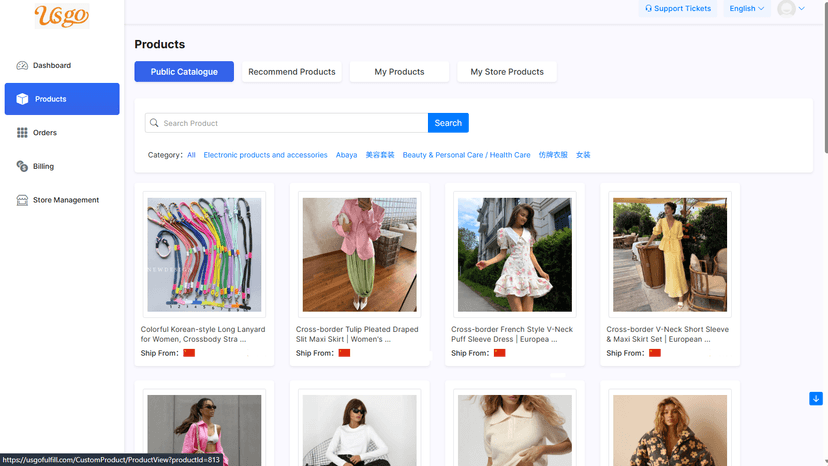Click China flag on French Style Dress card
Image resolution: width=828 pixels, height=466 pixels.
tap(500, 353)
